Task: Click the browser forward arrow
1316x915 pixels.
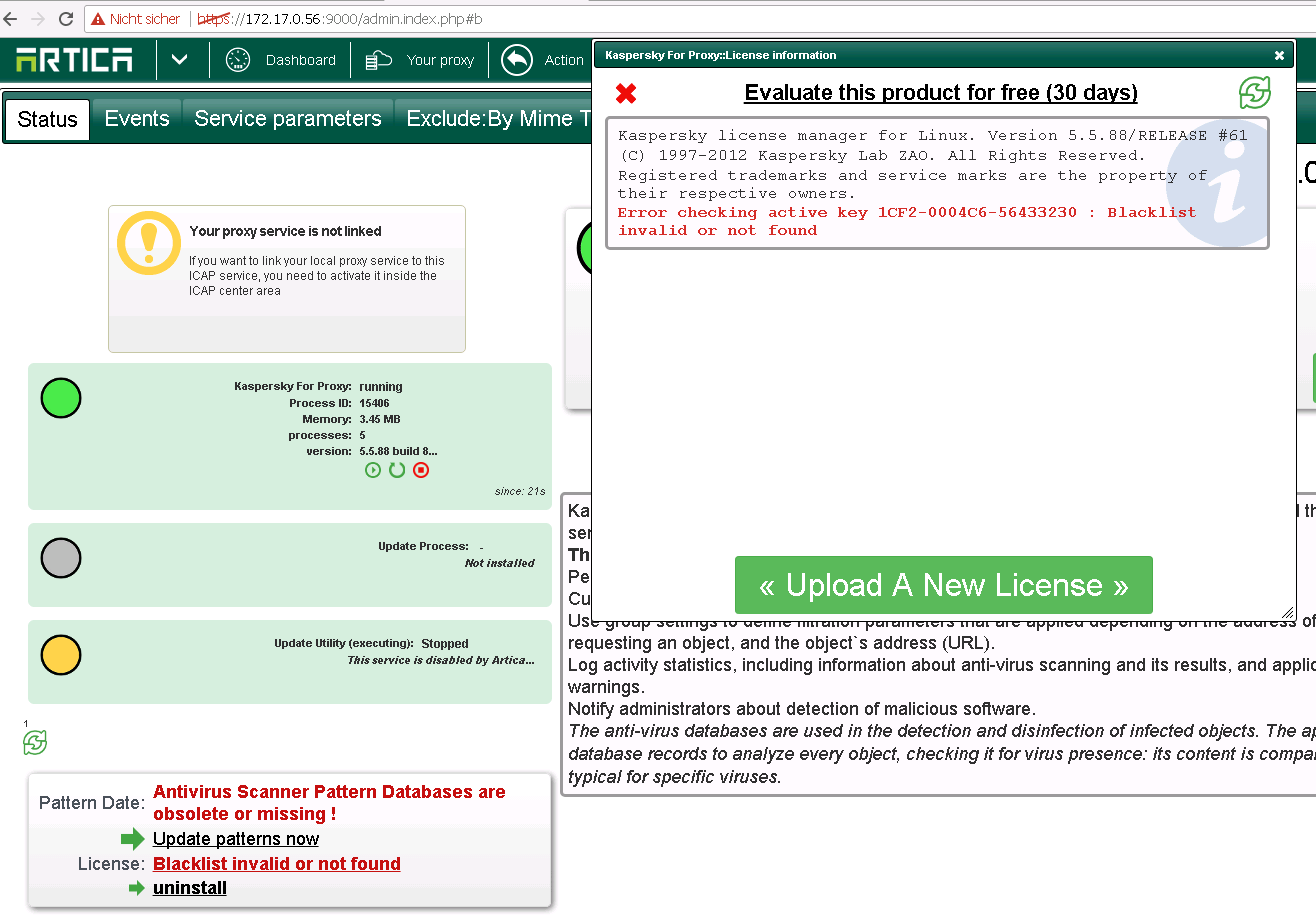Action: coord(38,19)
